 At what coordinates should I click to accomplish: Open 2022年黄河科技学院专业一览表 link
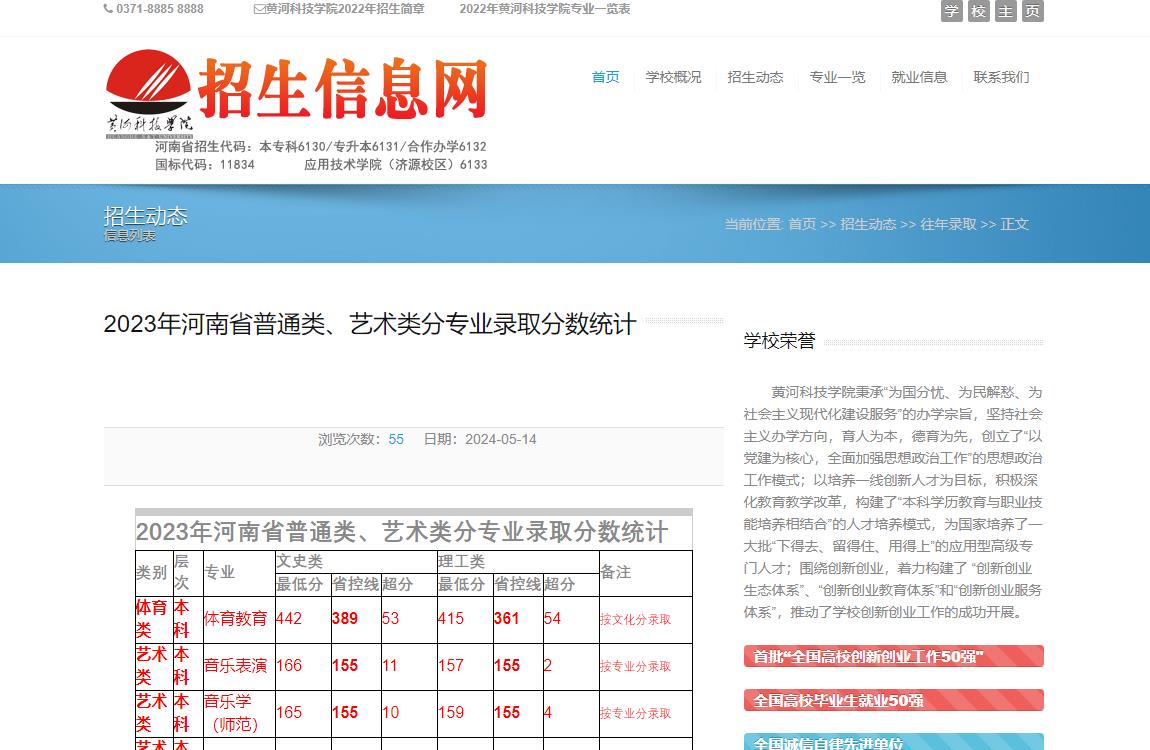coord(545,9)
